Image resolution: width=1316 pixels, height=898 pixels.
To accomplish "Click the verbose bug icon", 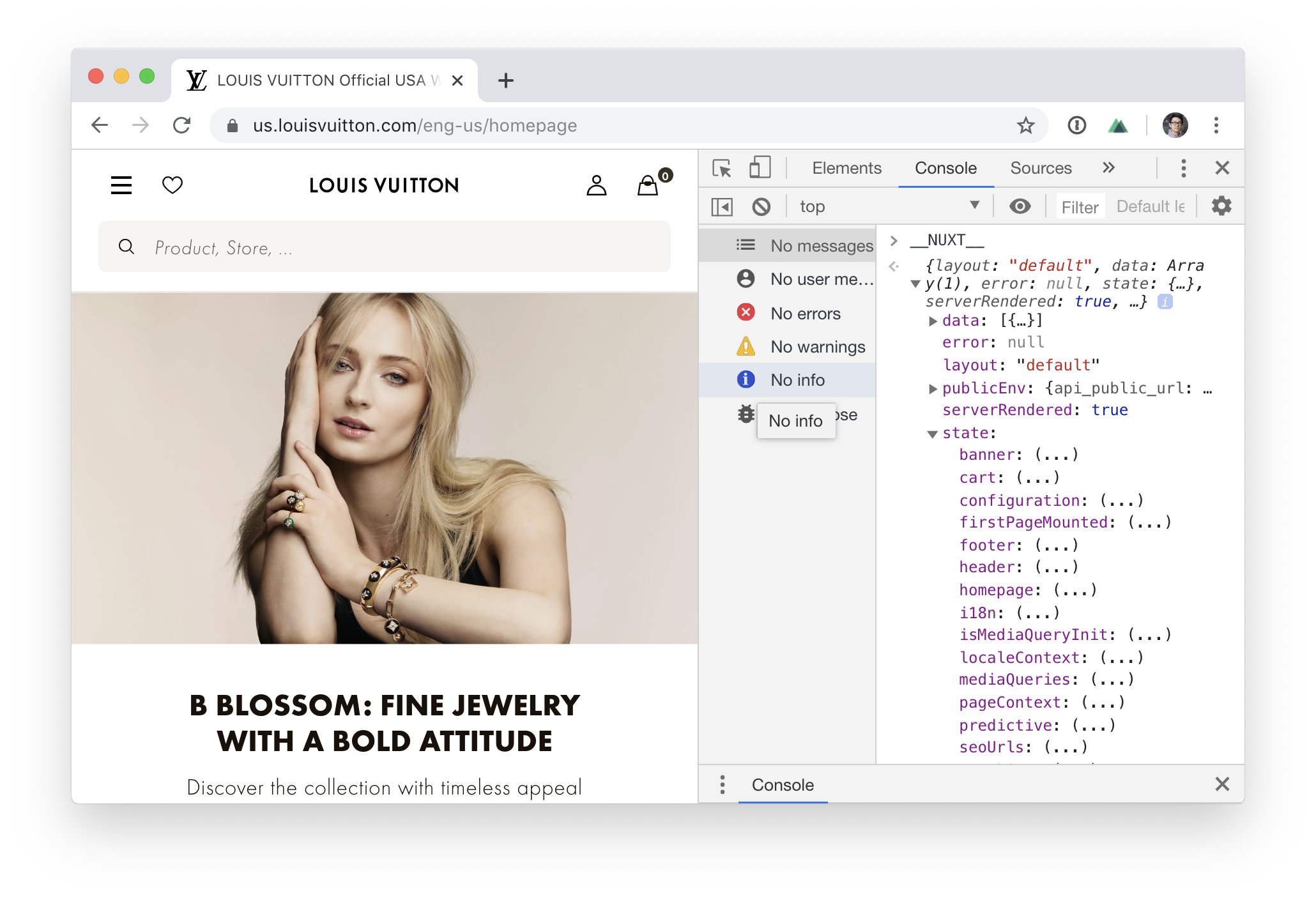I will click(x=746, y=414).
